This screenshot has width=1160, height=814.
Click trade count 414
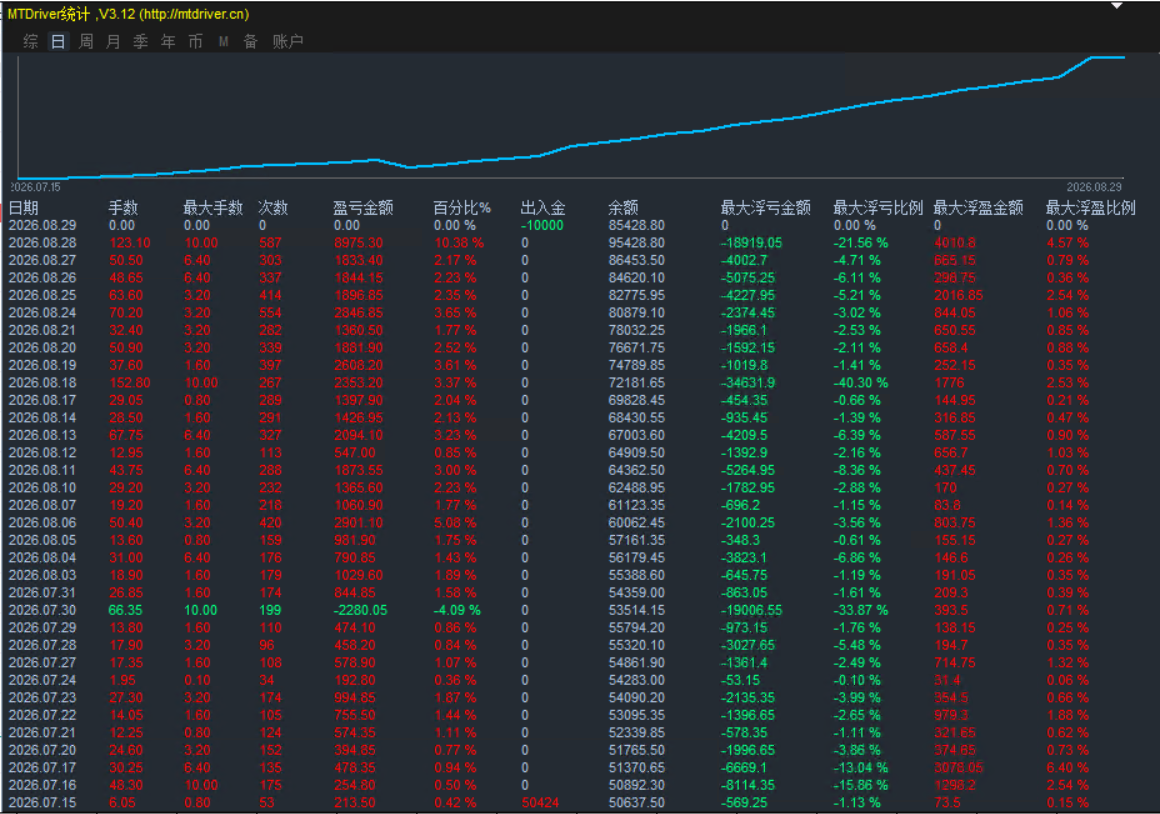point(270,295)
